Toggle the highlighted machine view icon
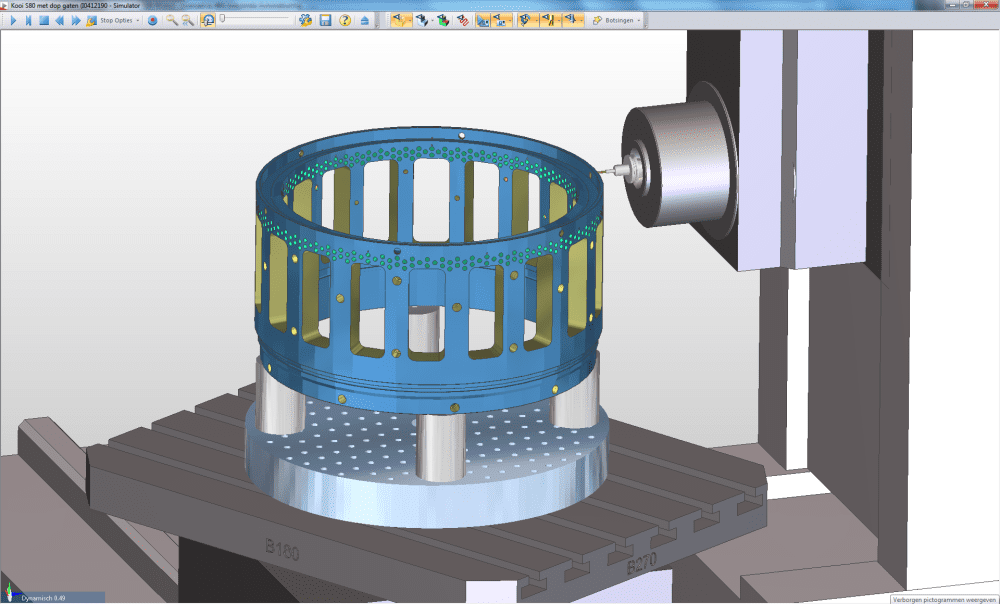This screenshot has width=1000, height=604. [x=483, y=20]
